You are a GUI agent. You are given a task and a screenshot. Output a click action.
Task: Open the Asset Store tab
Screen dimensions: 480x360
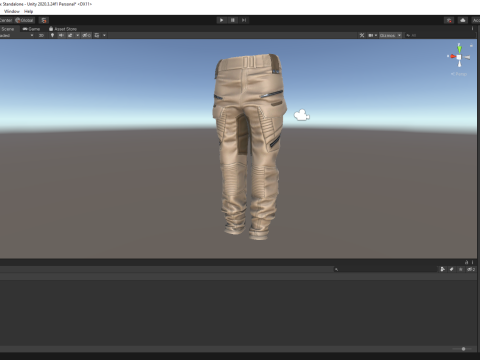(x=63, y=29)
